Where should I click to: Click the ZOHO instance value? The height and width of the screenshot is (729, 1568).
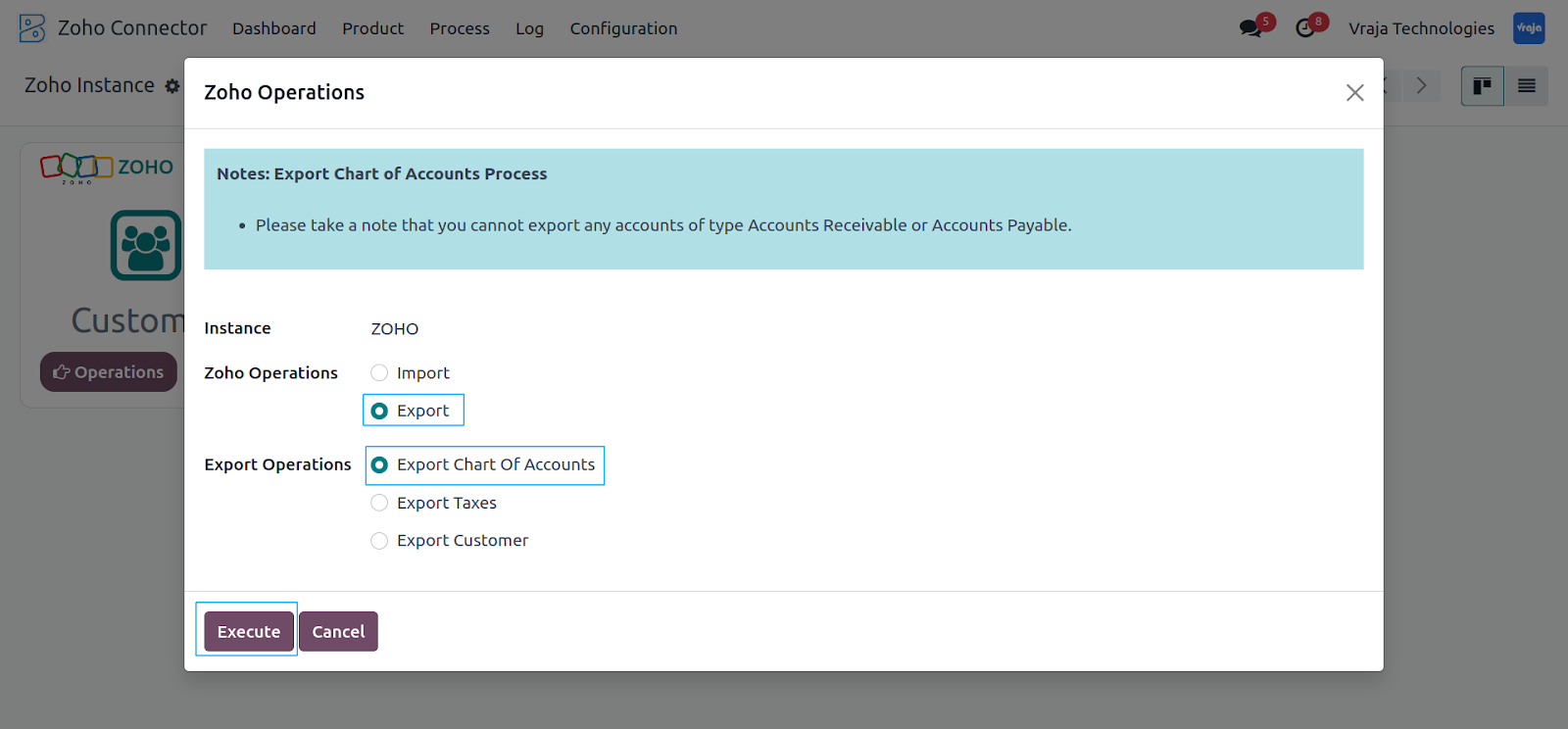coord(395,329)
